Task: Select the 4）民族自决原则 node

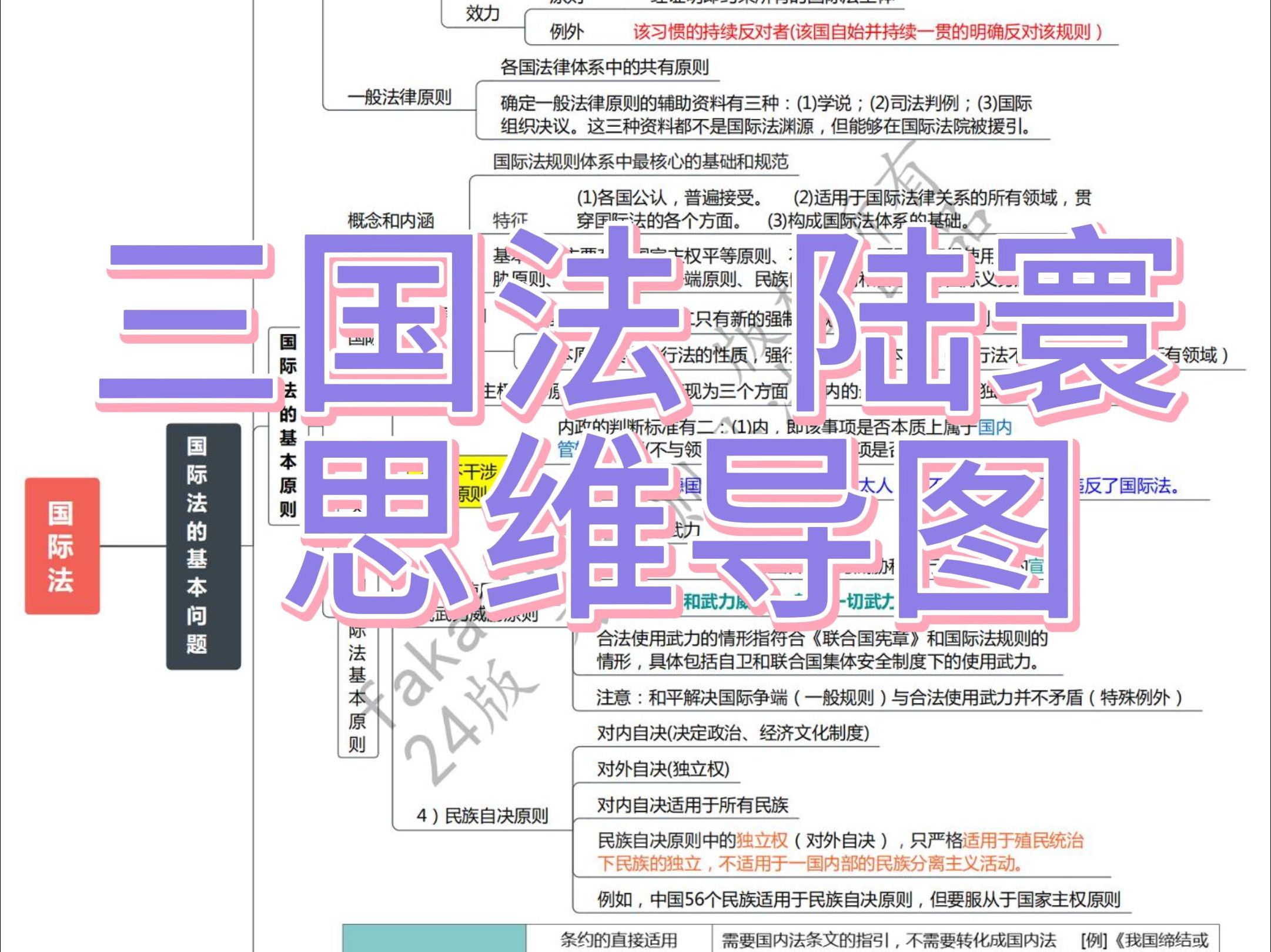Action: point(482,816)
